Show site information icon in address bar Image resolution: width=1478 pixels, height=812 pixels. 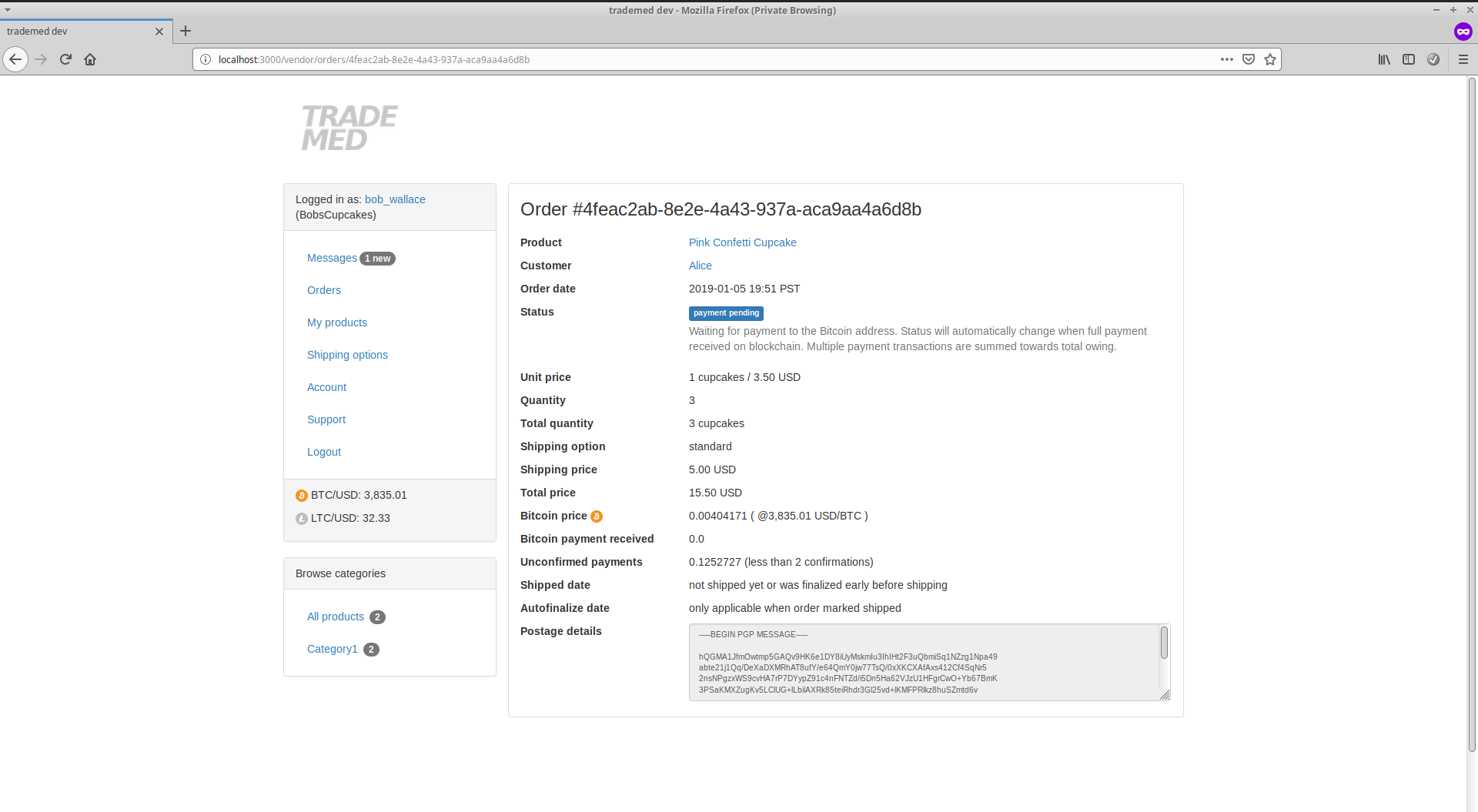[x=206, y=59]
